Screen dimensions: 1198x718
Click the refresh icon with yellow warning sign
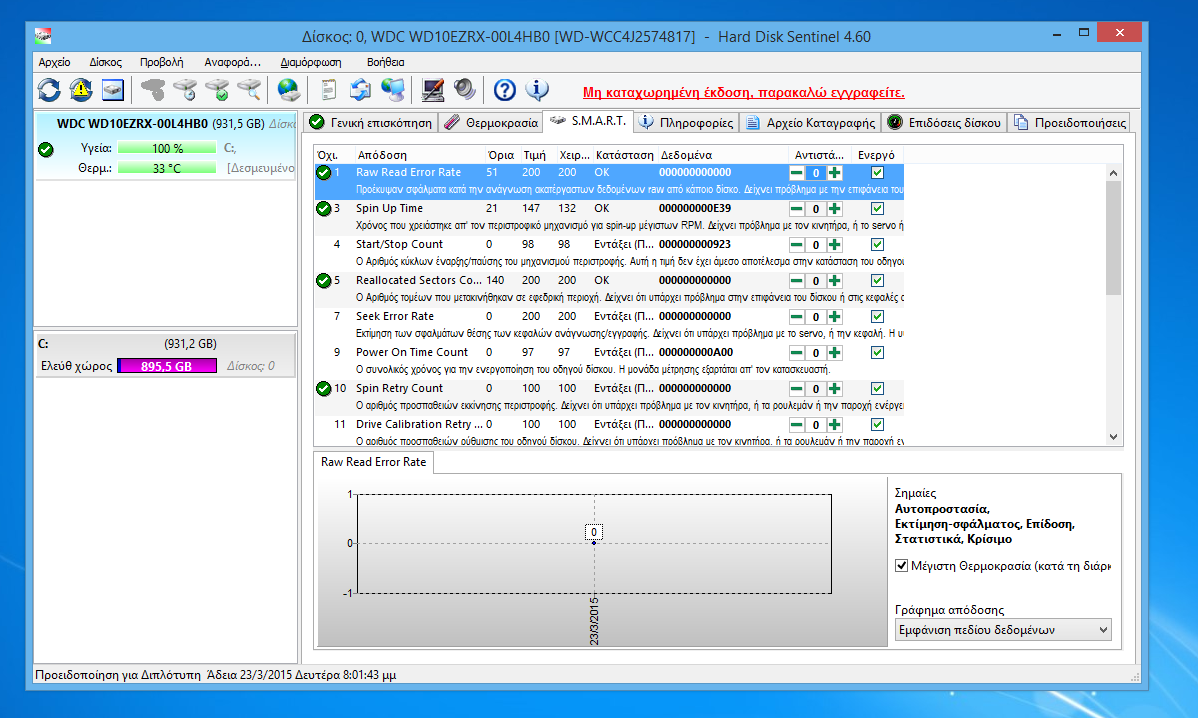(81, 90)
